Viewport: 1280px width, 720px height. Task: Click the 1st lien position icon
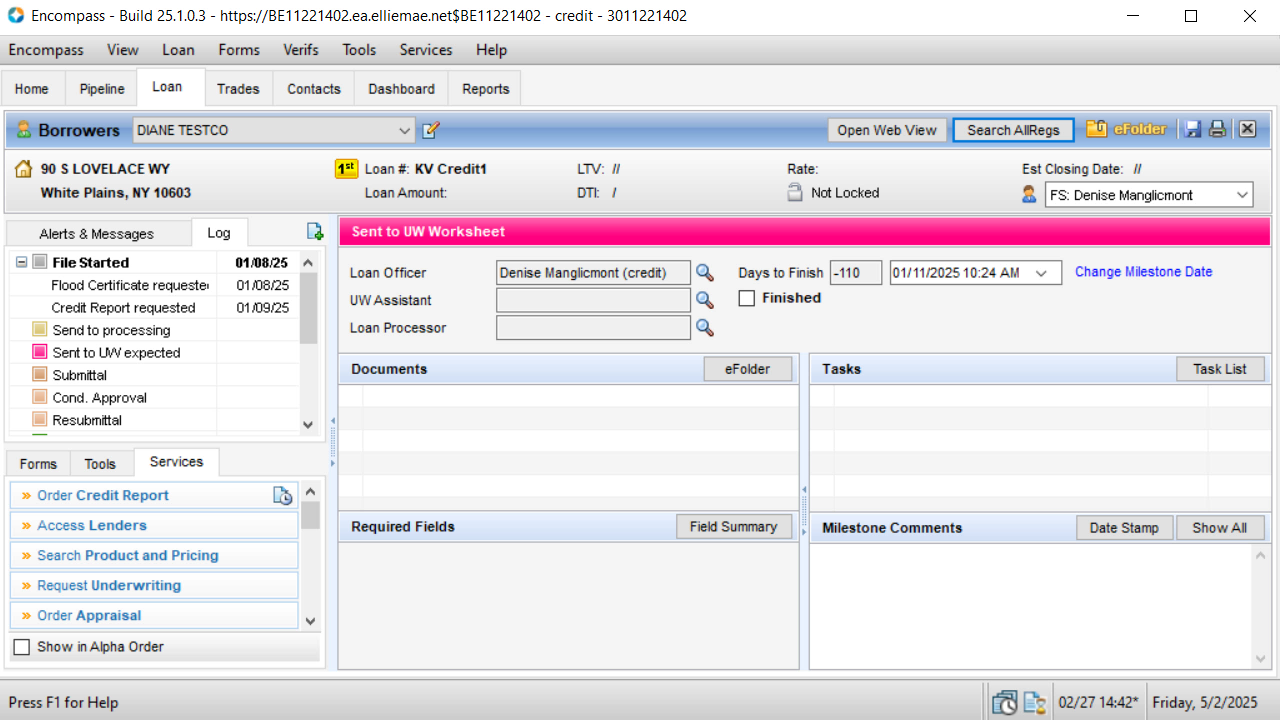[x=346, y=169]
